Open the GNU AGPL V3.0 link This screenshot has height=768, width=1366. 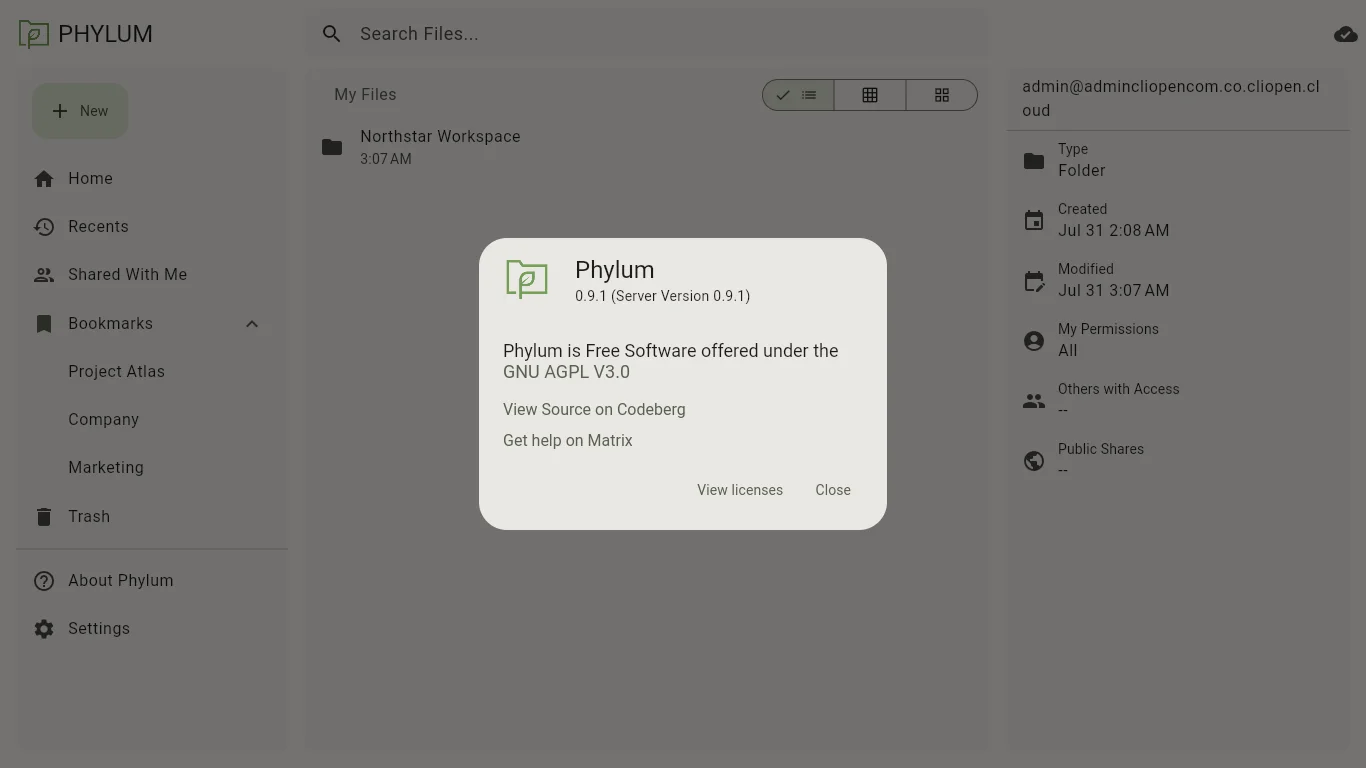[x=566, y=372]
